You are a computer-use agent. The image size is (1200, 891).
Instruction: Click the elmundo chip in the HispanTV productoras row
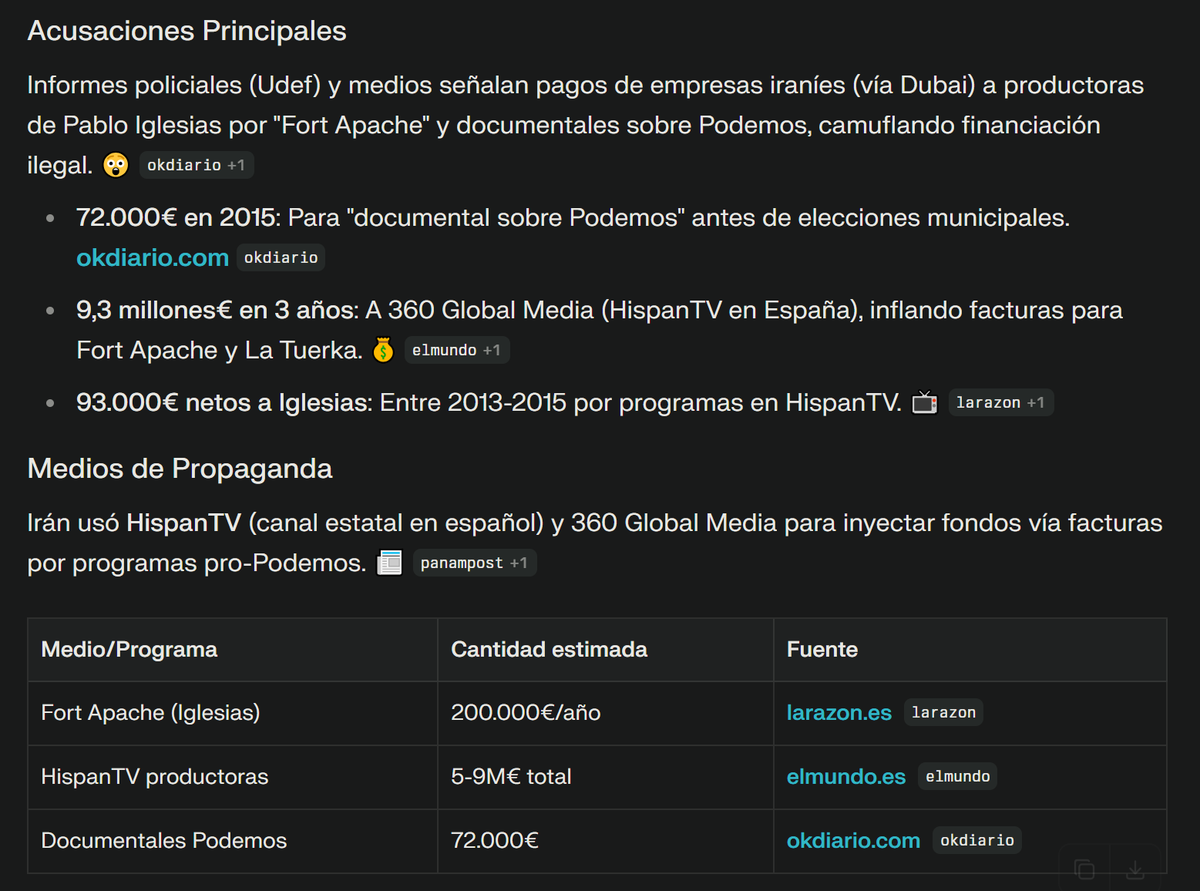point(958,776)
